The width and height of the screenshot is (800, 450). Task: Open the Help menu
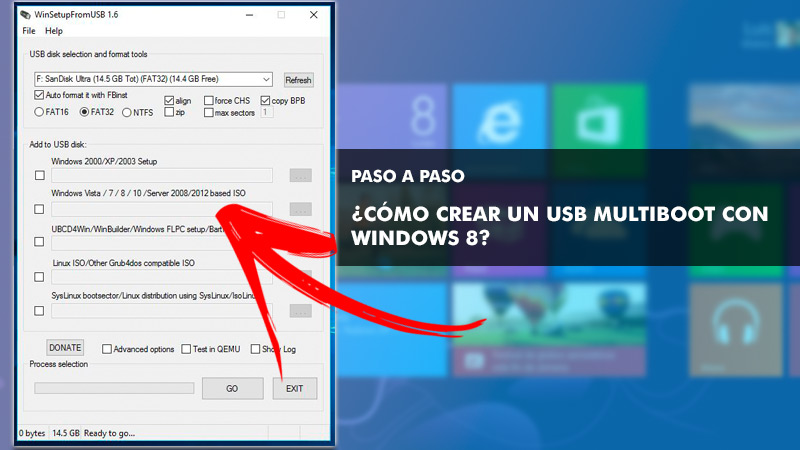click(54, 31)
